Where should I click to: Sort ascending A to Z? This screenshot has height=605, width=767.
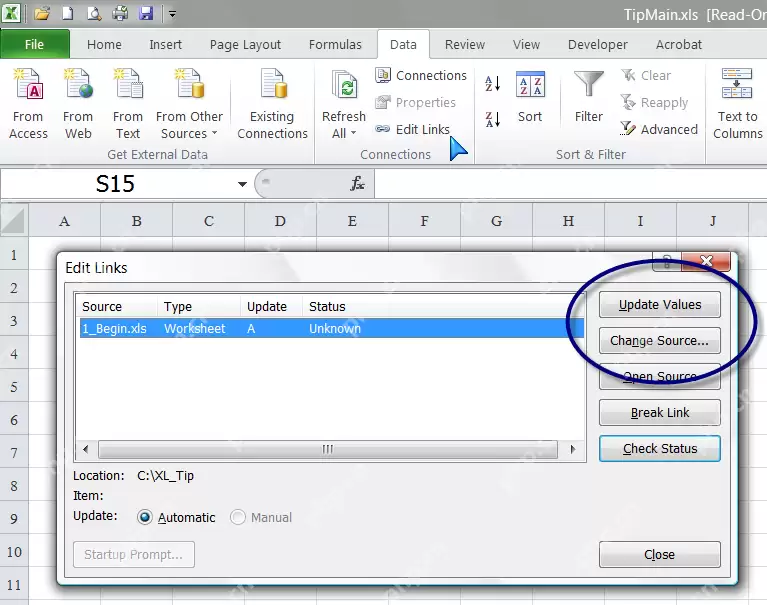492,84
